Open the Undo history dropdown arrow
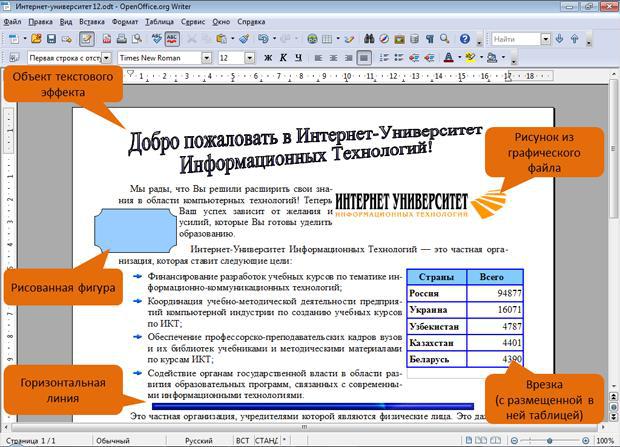This screenshot has height=447, width=620. pos(274,39)
